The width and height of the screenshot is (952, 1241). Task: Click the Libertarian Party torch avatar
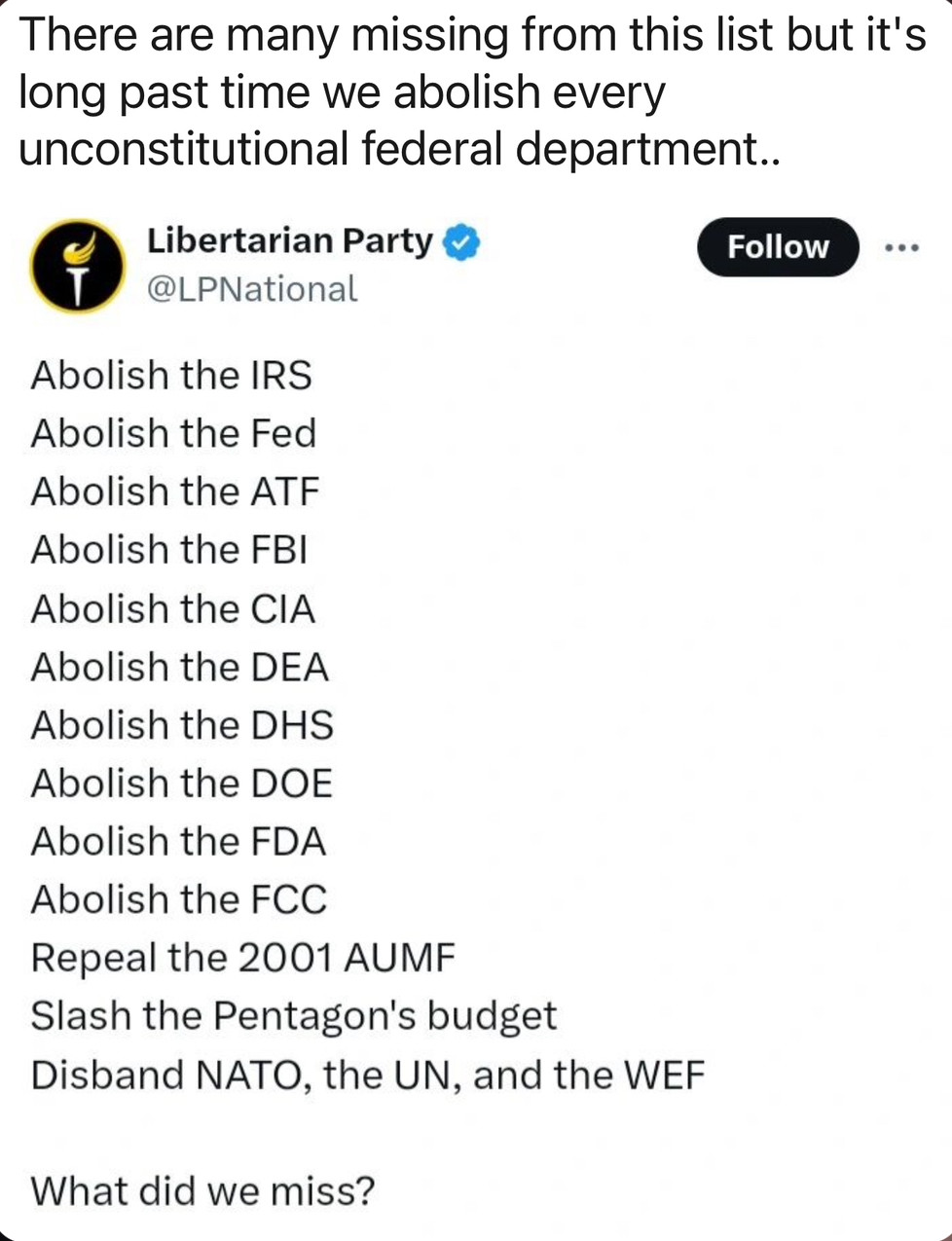click(78, 266)
